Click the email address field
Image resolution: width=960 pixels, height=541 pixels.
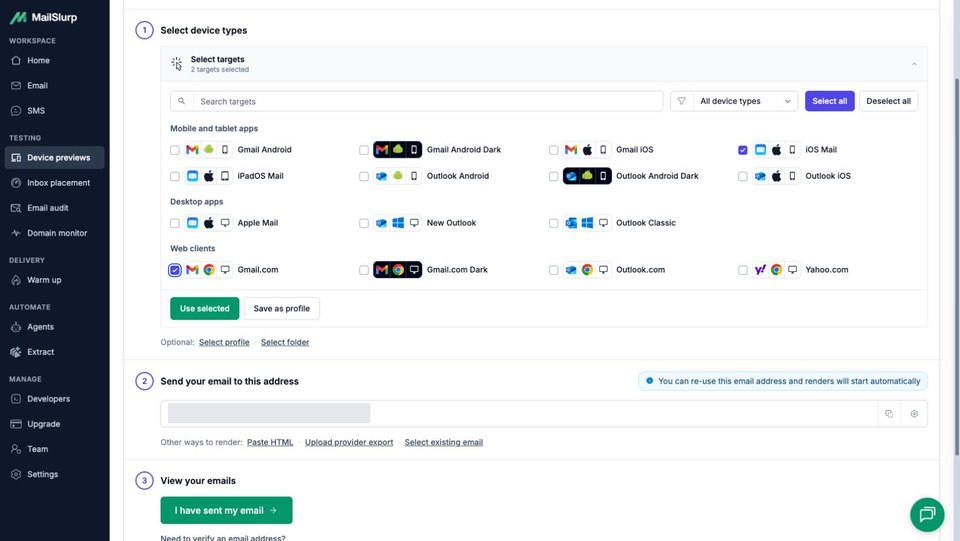519,414
